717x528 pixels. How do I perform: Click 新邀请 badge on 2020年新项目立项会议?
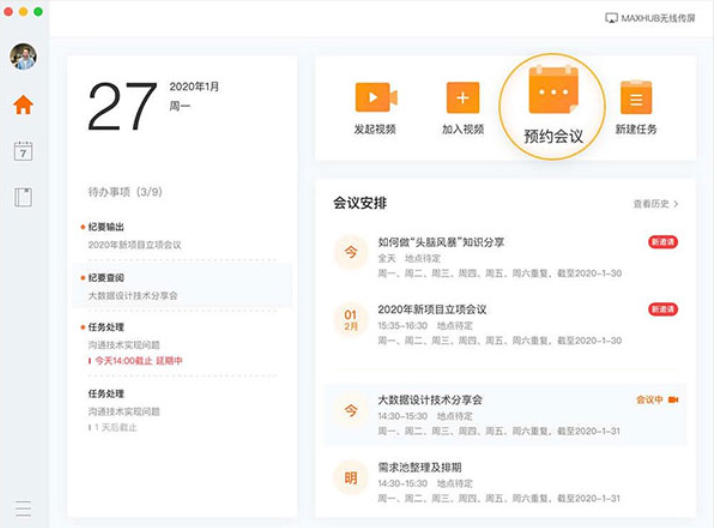point(663,309)
